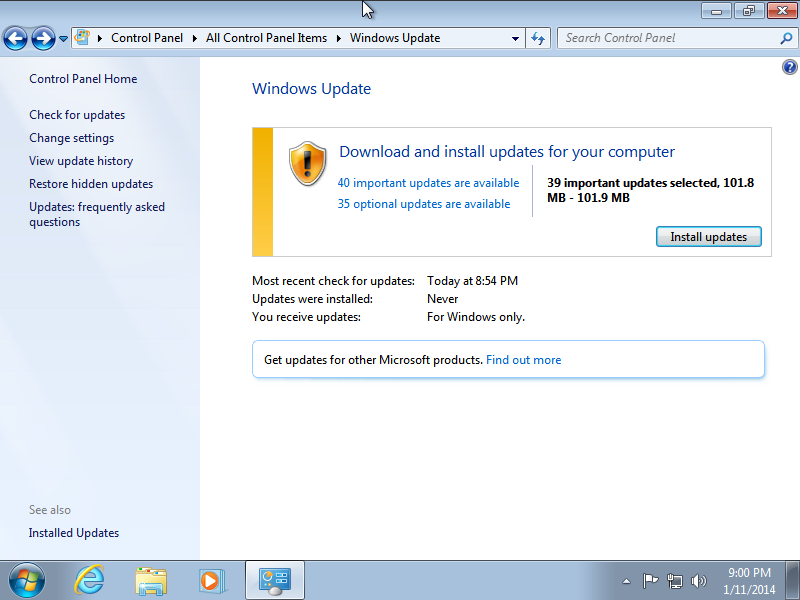Show hidden tray icons arrow
Screen dimensions: 800x600
tap(627, 581)
